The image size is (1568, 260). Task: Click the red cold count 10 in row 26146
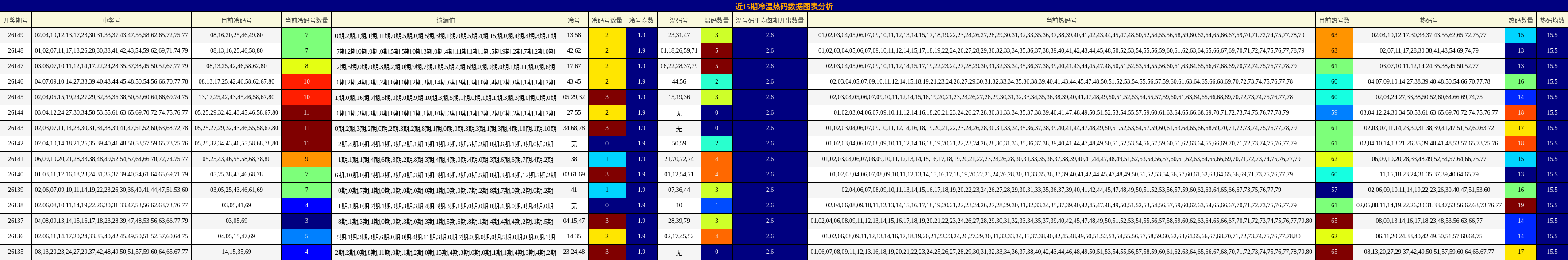307,81
